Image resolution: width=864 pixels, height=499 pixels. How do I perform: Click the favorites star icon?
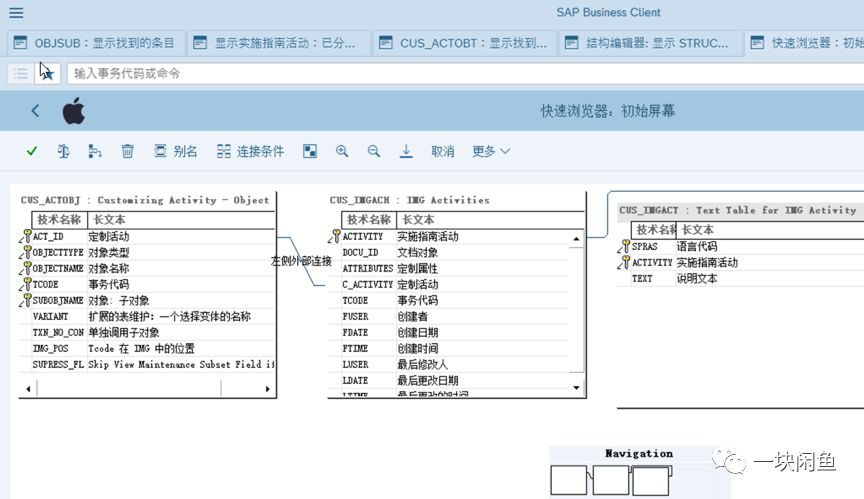47,73
